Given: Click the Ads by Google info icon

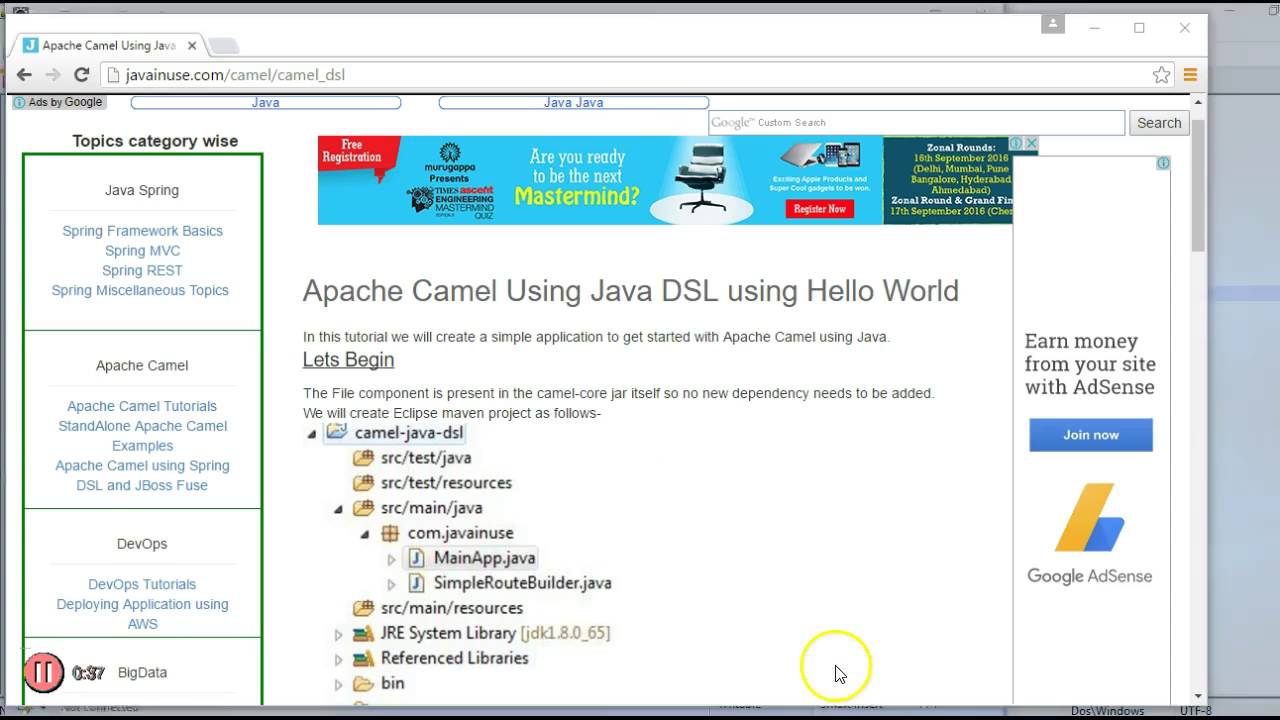Looking at the screenshot, I should pyautogui.click(x=19, y=102).
